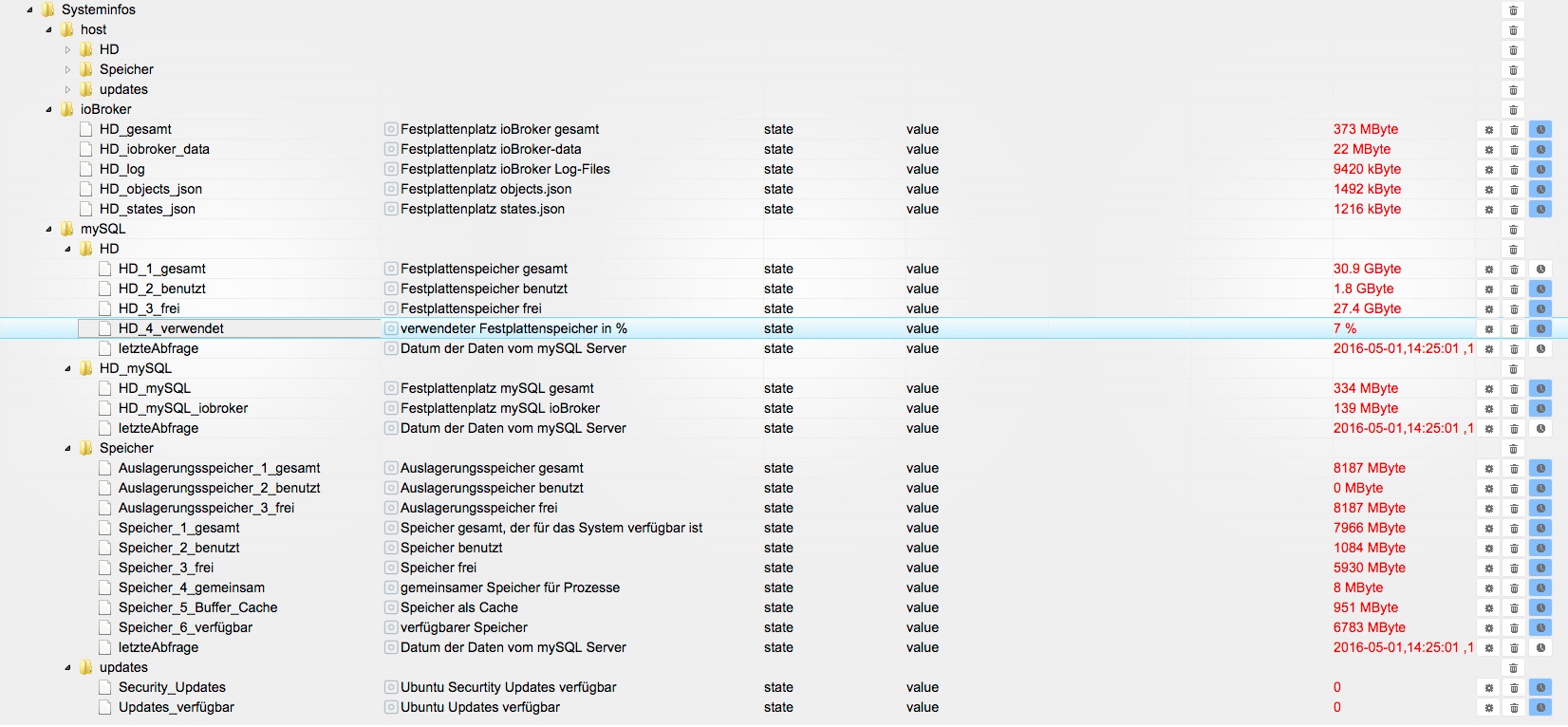Click the value '9420 kByte'
1568x727 pixels.
(x=1367, y=169)
